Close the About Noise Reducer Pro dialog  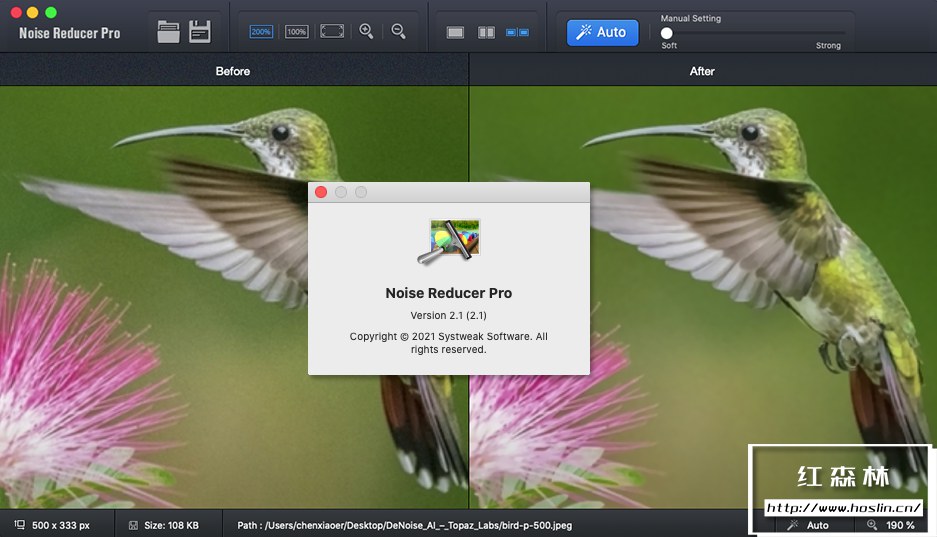(x=321, y=192)
